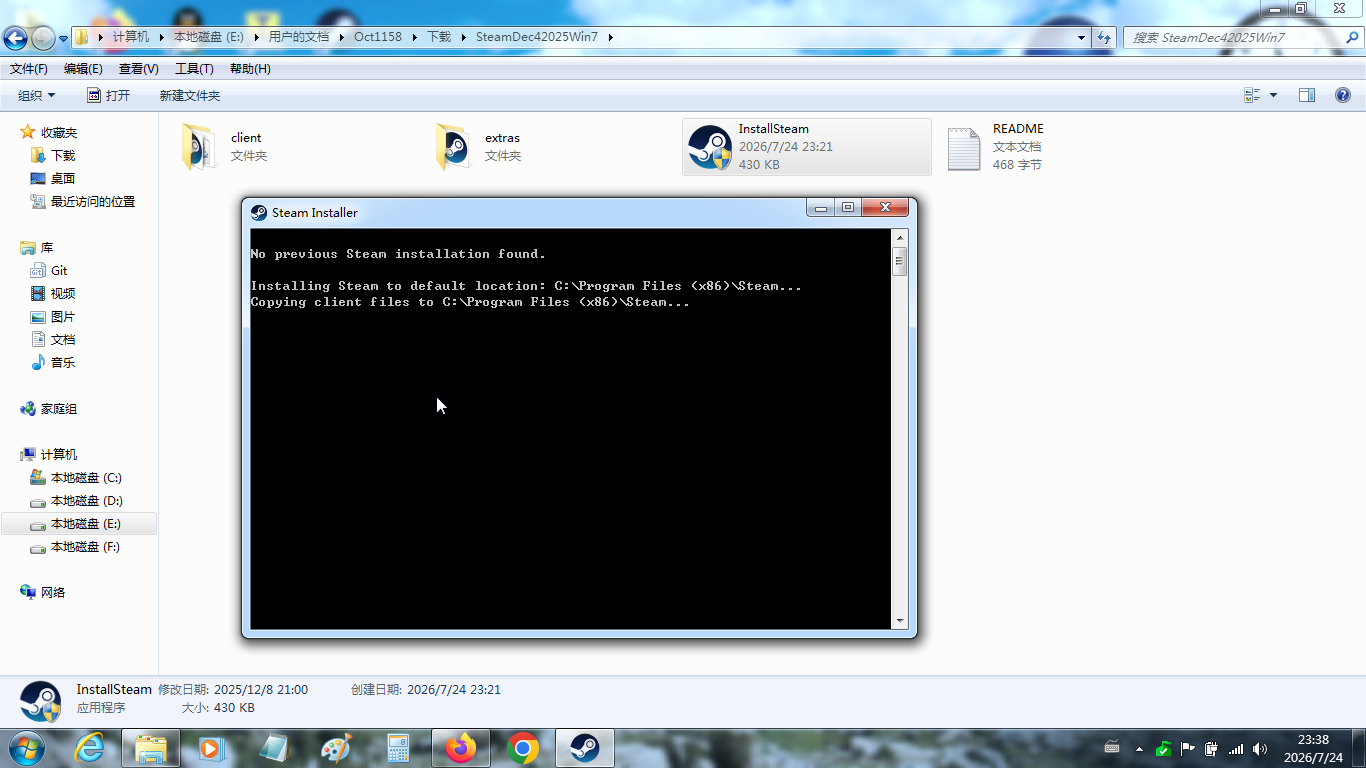Open the Git library in navigation pane
1366x768 pixels.
click(59, 271)
